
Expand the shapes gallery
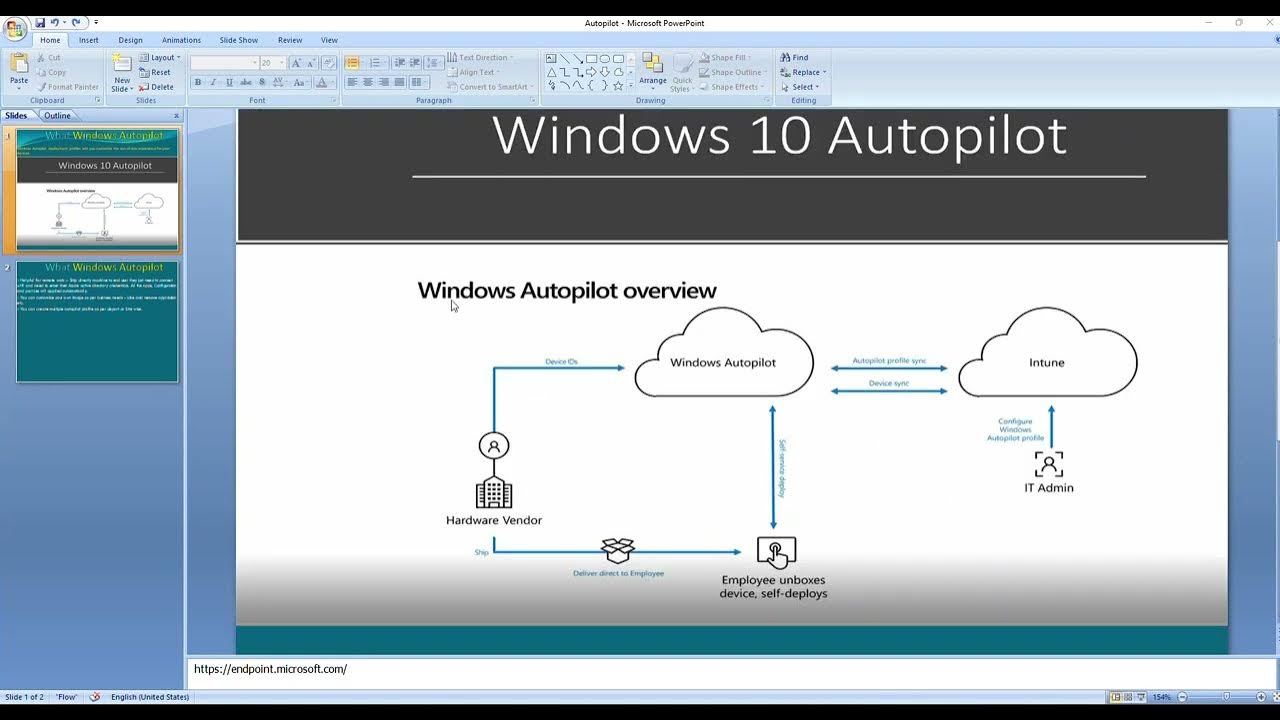coord(632,87)
